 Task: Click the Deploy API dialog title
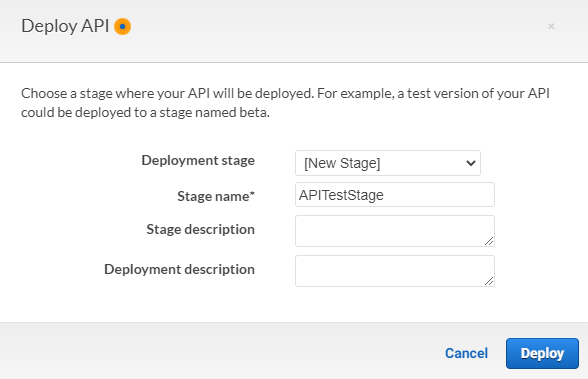click(65, 26)
